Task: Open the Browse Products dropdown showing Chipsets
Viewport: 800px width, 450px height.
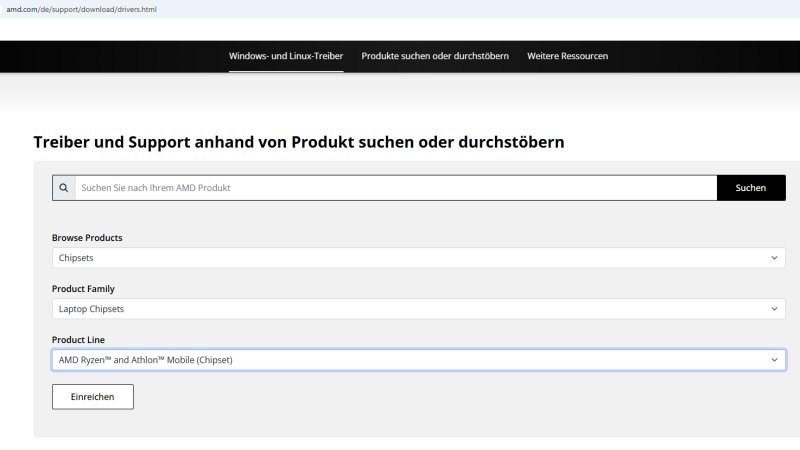Action: pos(418,258)
